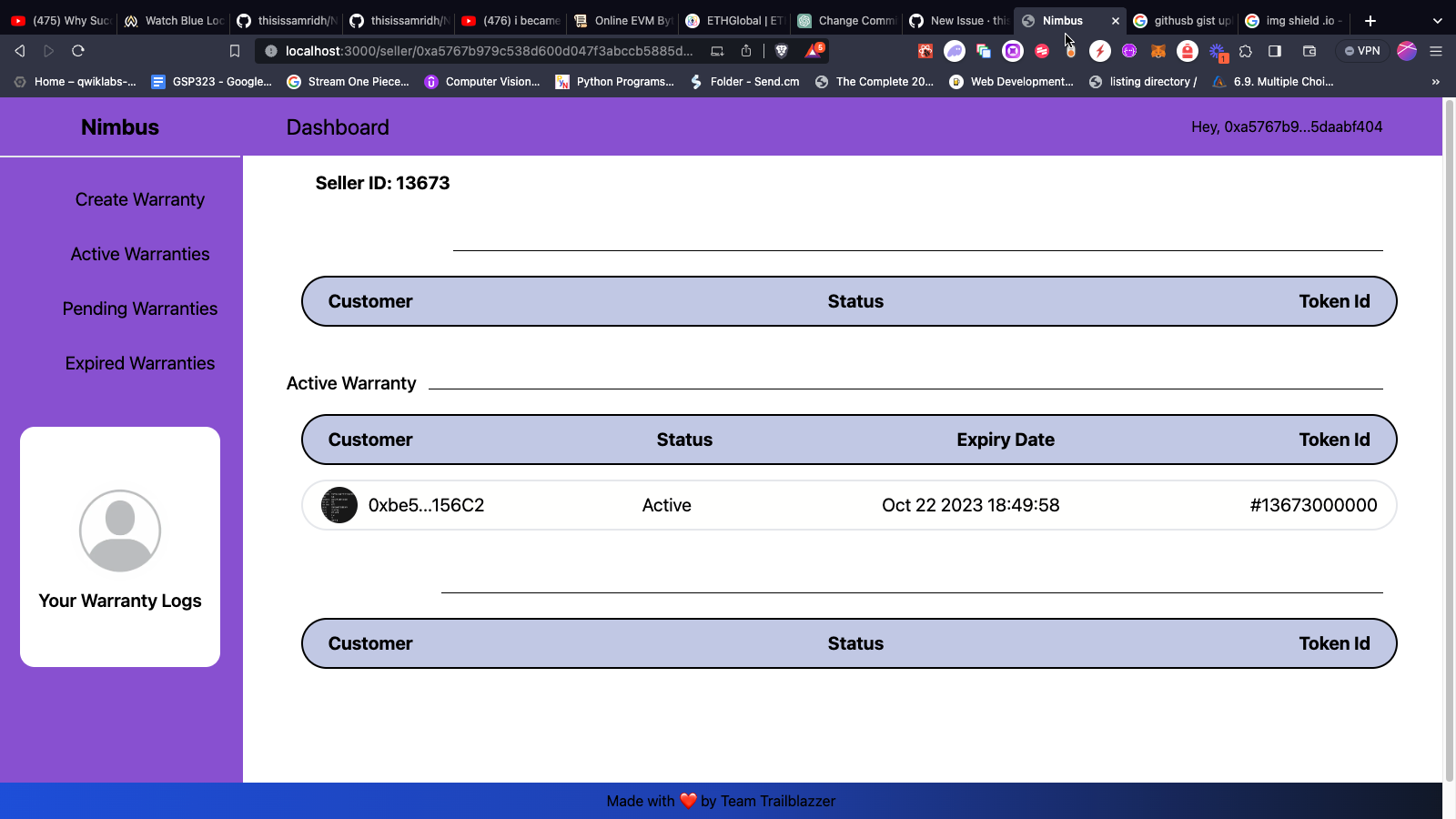Click the Share this page icon
This screenshot has width=1456, height=819.
746,51
